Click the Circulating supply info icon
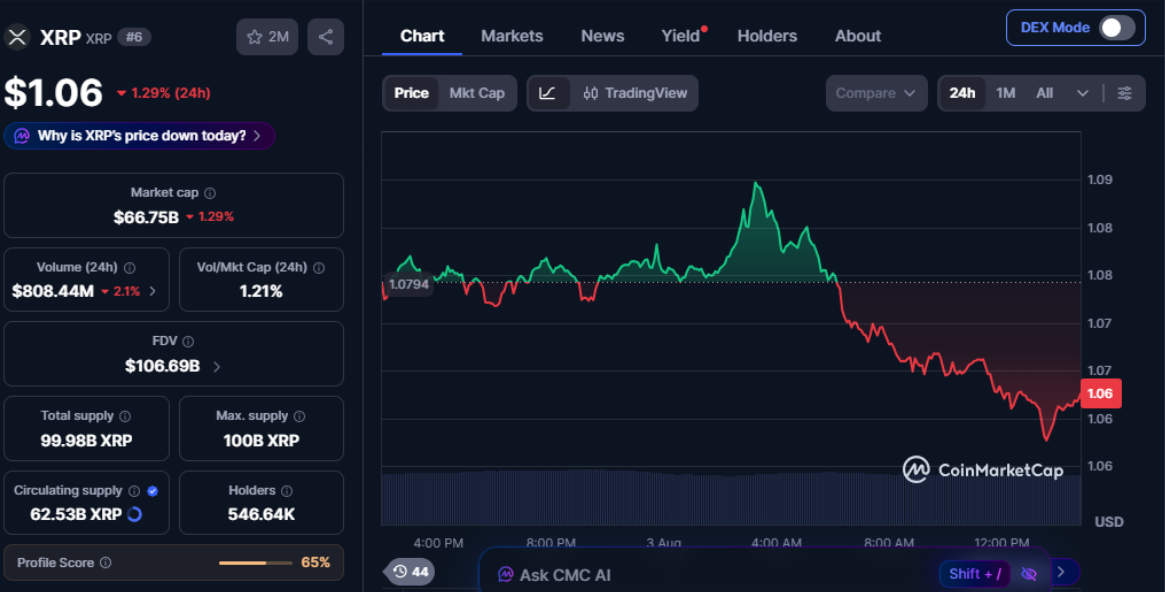The image size is (1165, 592). tap(134, 491)
